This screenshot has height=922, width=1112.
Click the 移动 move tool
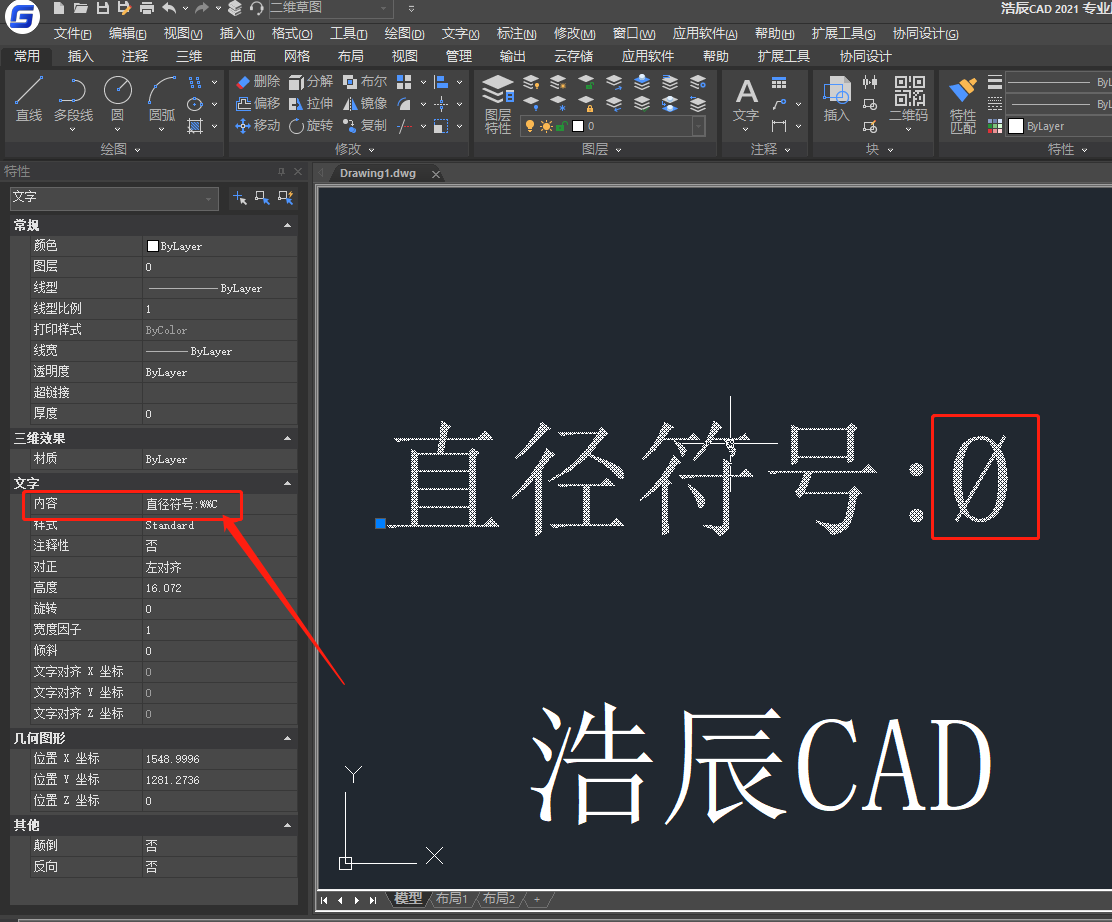(x=258, y=126)
